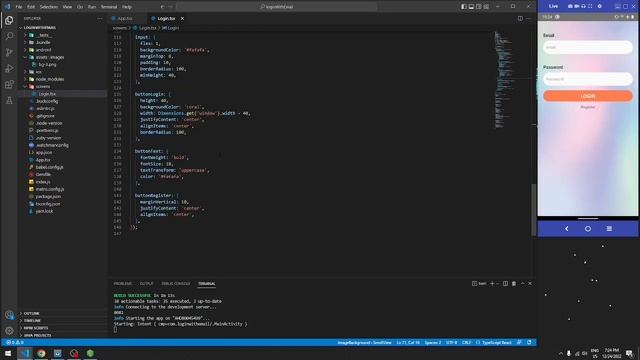The height and width of the screenshot is (360, 640).
Task: Kill the terminal with the trash icon
Action: (x=514, y=283)
